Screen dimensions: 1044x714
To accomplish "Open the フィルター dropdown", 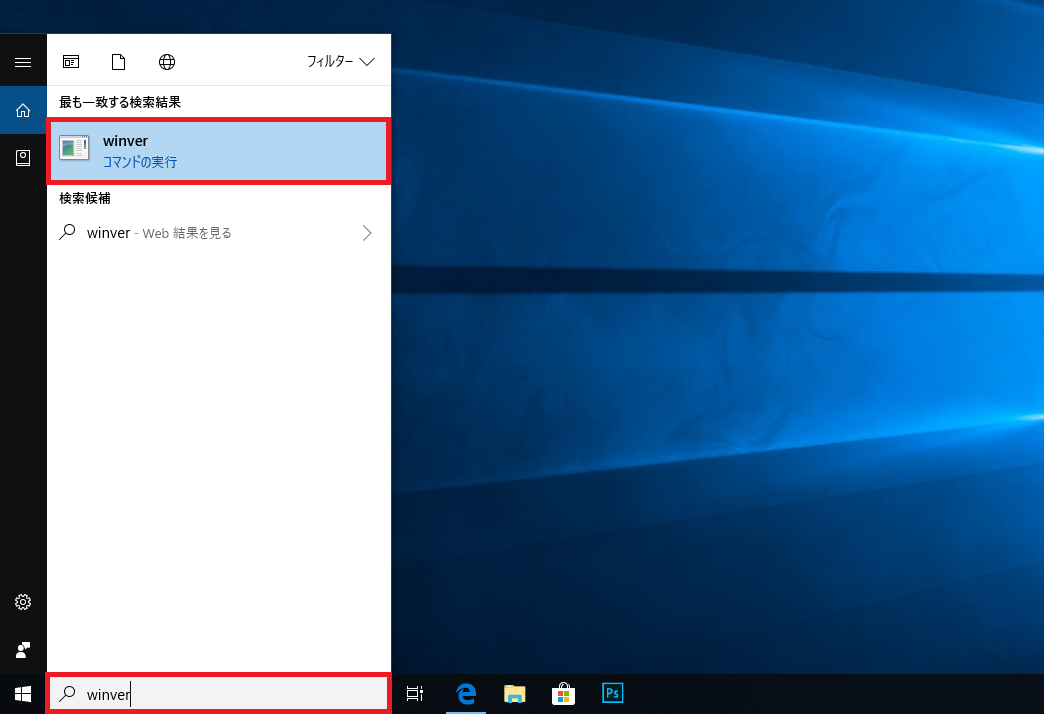I will [x=340, y=61].
